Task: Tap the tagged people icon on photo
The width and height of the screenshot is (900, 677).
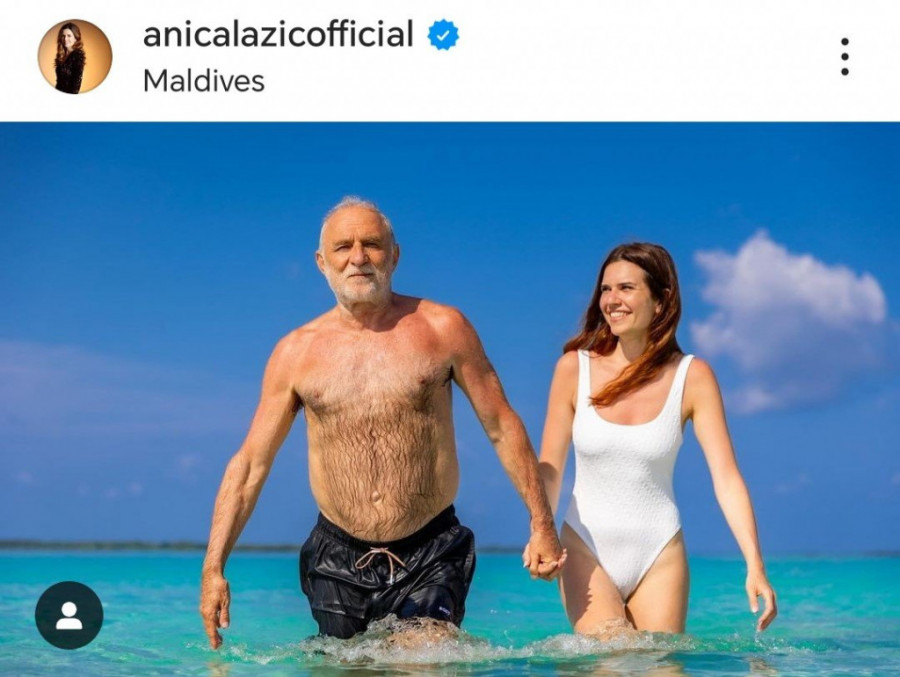Action: pyautogui.click(x=69, y=615)
